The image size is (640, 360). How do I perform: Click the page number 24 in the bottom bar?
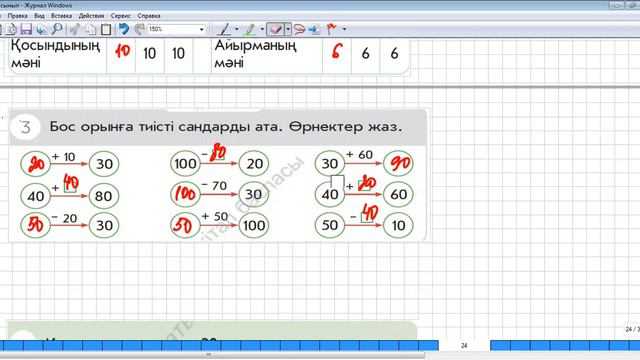[x=464, y=345]
